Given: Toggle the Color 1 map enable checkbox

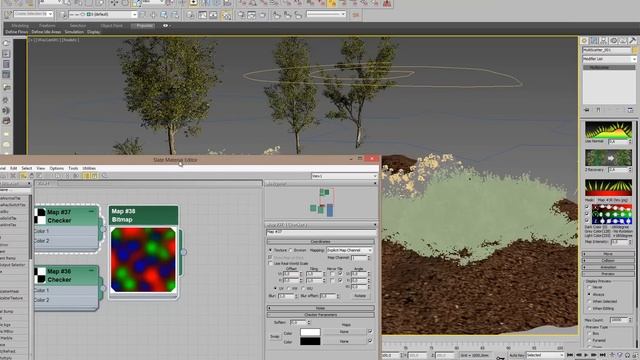Looking at the screenshot, I should (x=370, y=331).
